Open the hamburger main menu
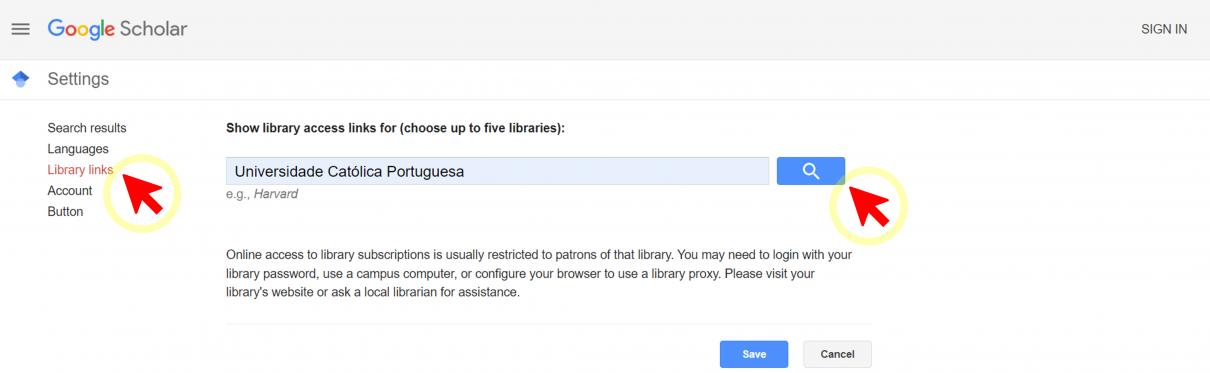 pos(20,29)
